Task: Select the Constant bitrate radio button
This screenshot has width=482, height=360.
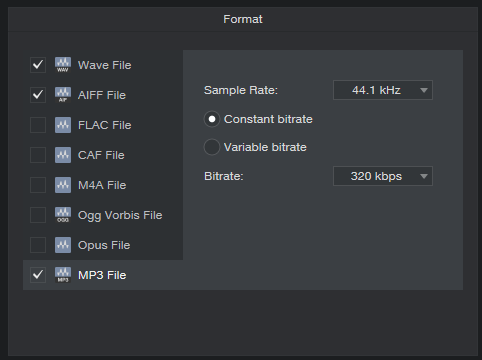Action: tap(212, 119)
